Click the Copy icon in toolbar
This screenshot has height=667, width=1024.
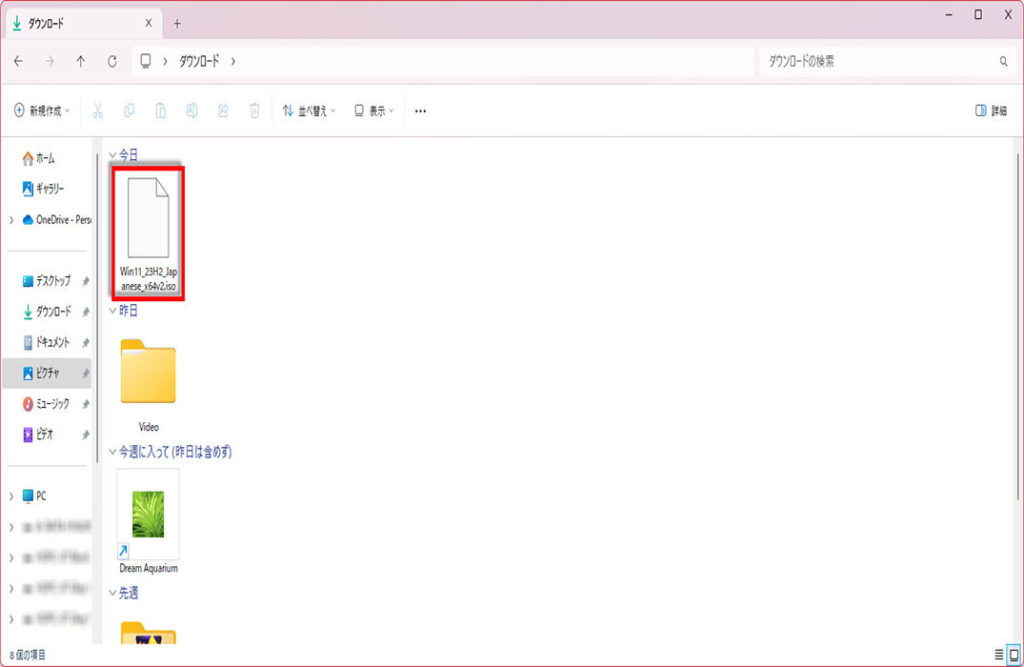click(x=129, y=111)
